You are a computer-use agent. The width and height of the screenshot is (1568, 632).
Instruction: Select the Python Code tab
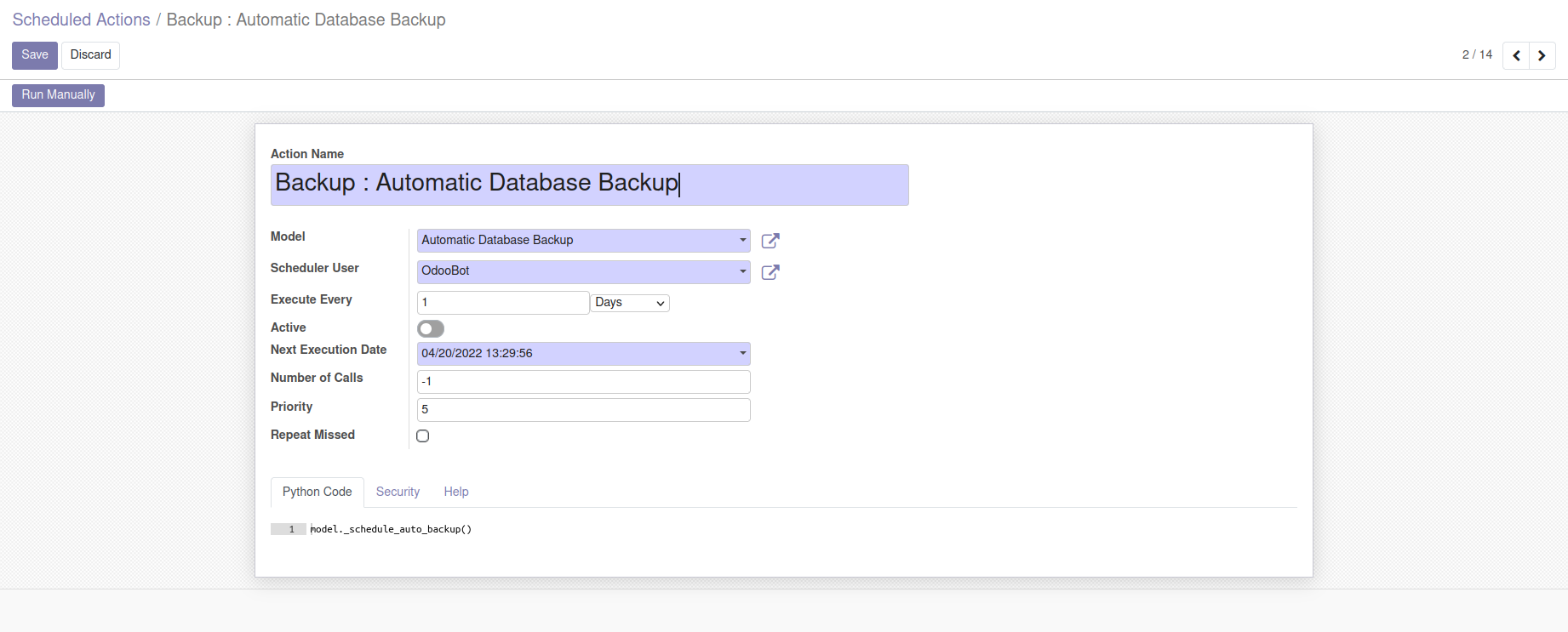317,492
